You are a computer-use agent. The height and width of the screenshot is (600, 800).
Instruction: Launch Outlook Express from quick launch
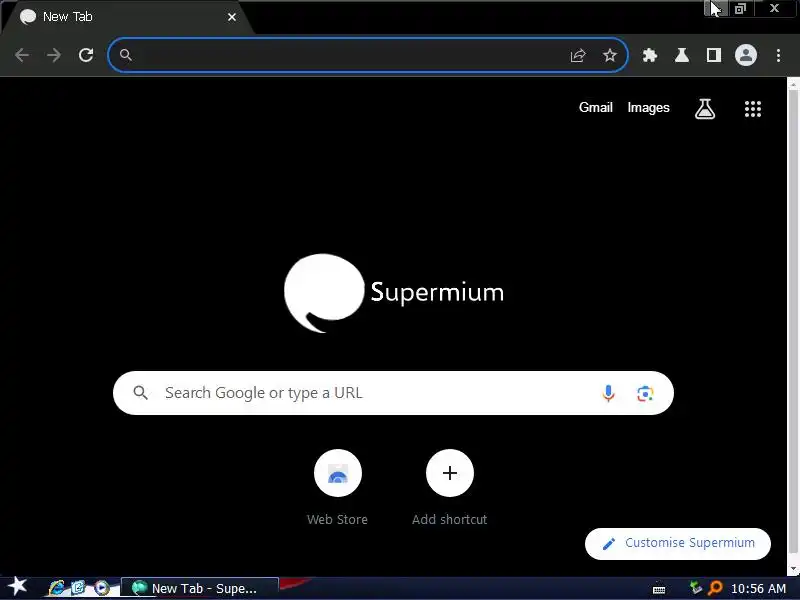78,588
